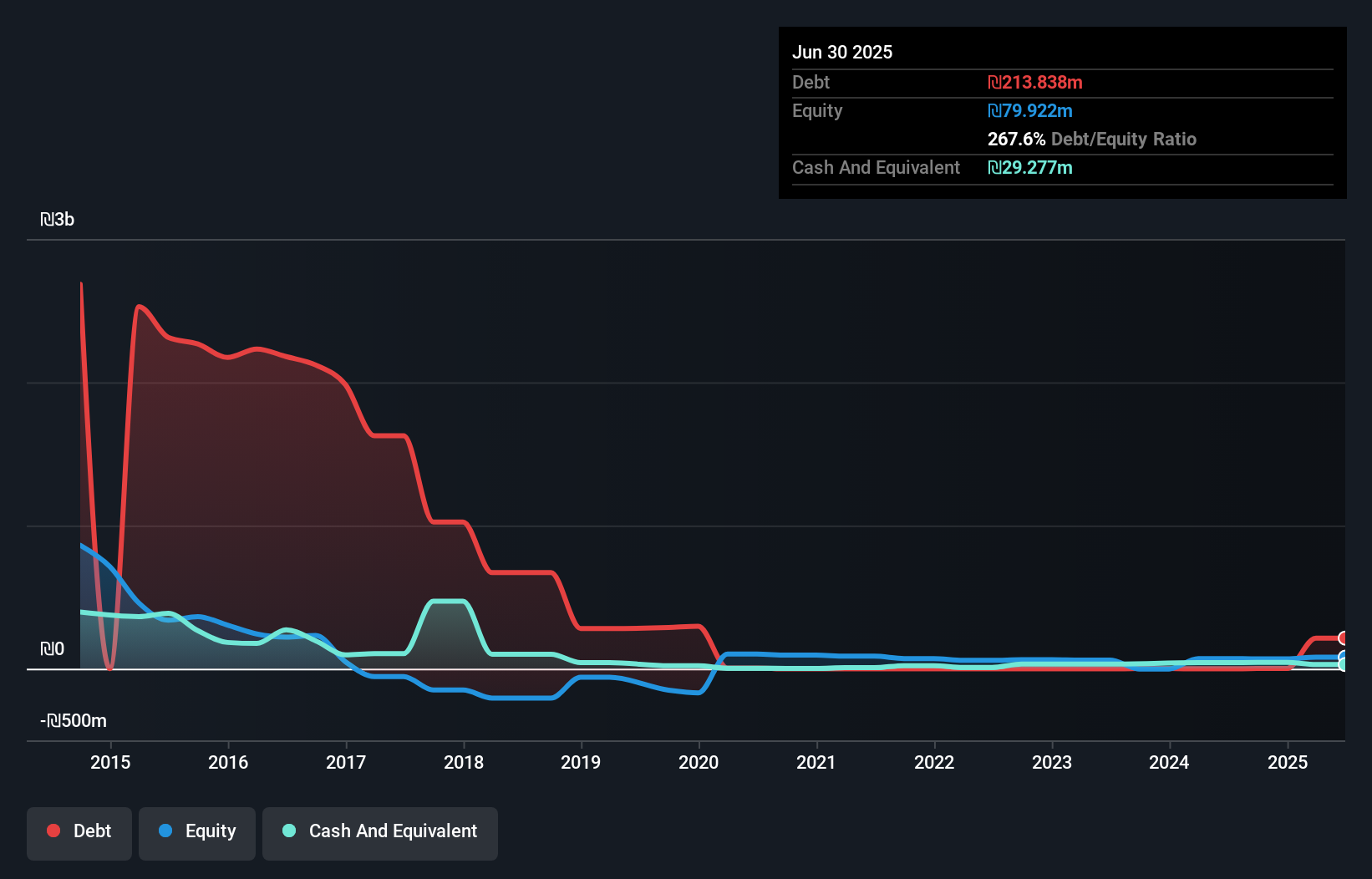Click the blue Equity legend dot
Screen dimensions: 1372x879
[x=164, y=831]
